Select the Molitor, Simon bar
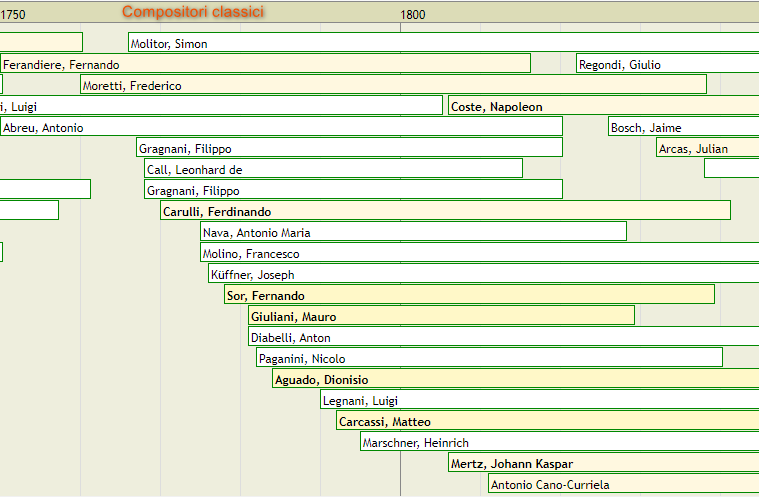This screenshot has height=497, width=759. tap(443, 43)
